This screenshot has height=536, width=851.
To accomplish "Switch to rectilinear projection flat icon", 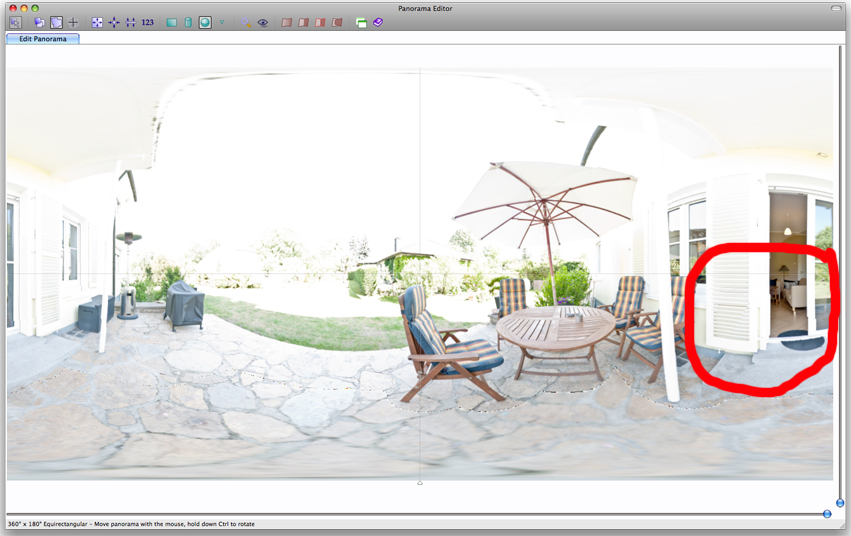I will (171, 22).
